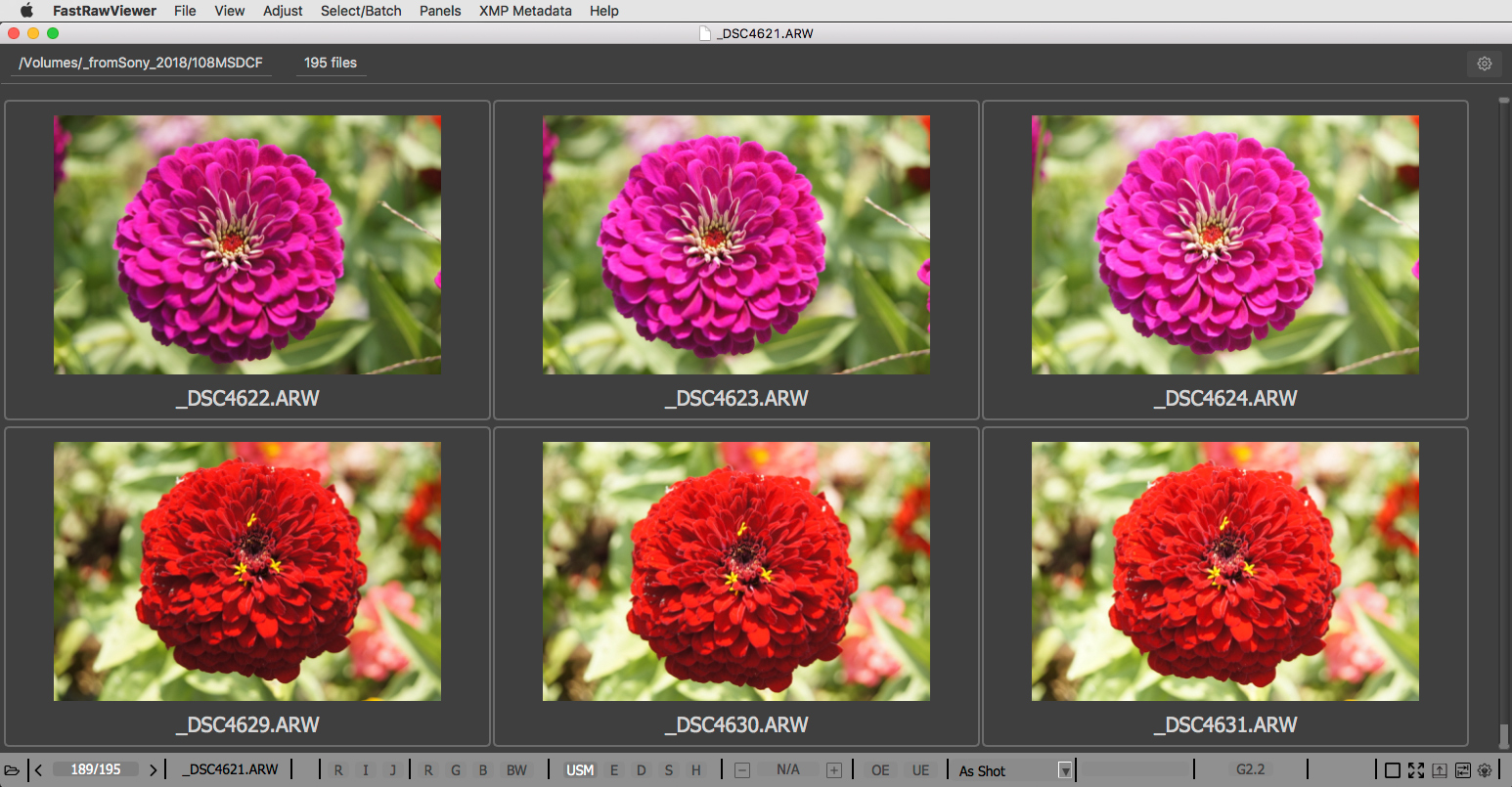The image size is (1512, 787).
Task: Click the open folder icon
Action: (12, 770)
